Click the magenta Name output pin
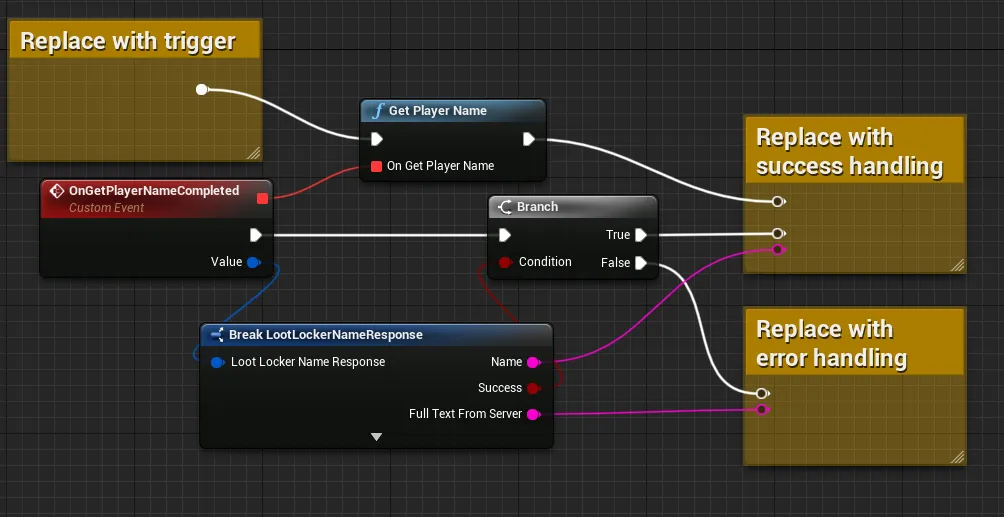Screen dimensions: 1004x517 click(533, 363)
